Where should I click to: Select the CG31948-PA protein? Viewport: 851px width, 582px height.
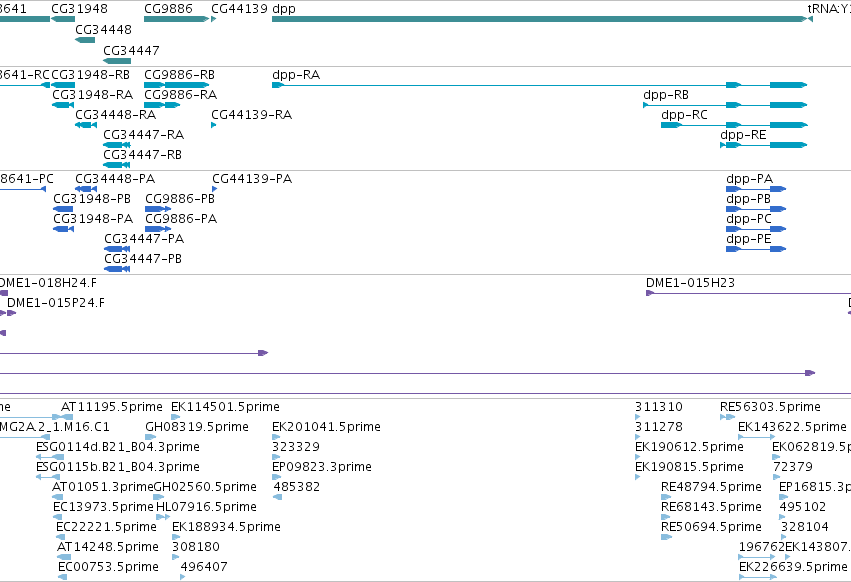point(63,229)
